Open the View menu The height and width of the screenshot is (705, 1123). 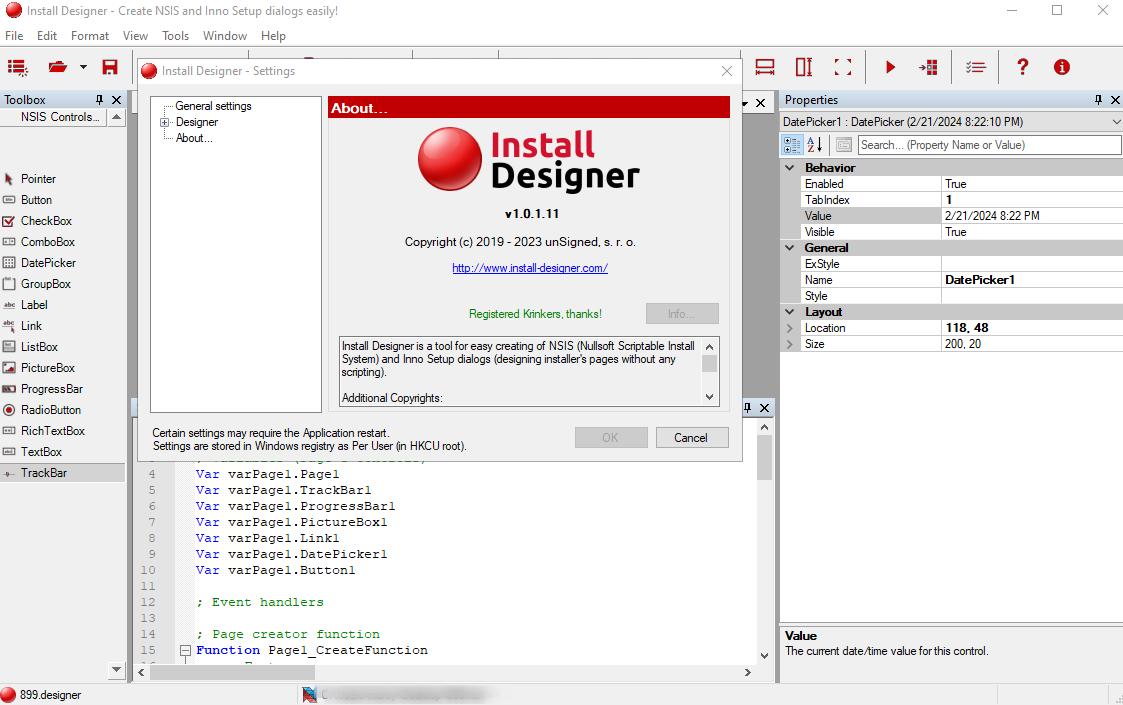135,36
